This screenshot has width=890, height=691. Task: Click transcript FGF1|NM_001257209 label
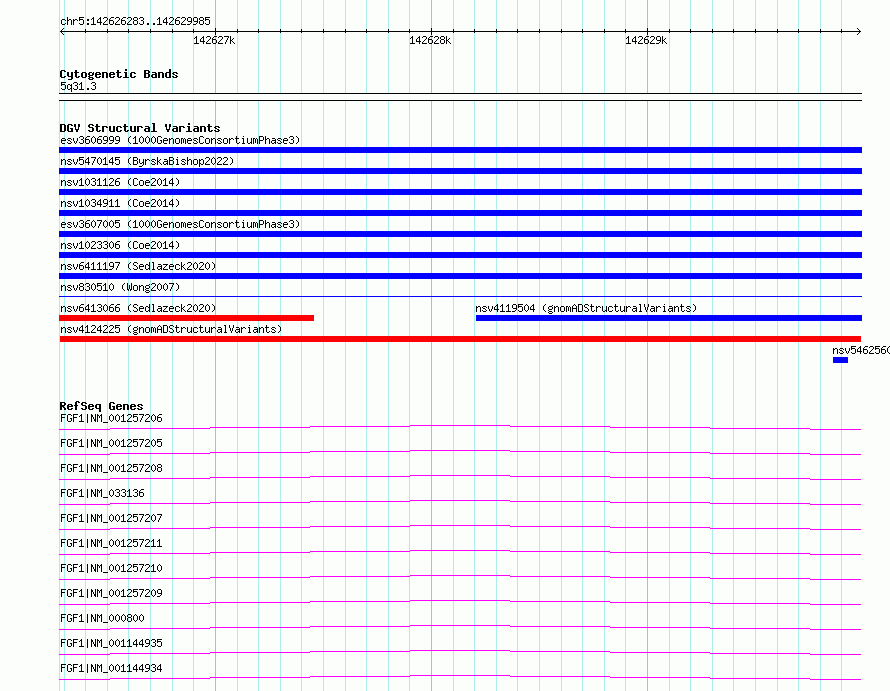tap(111, 593)
